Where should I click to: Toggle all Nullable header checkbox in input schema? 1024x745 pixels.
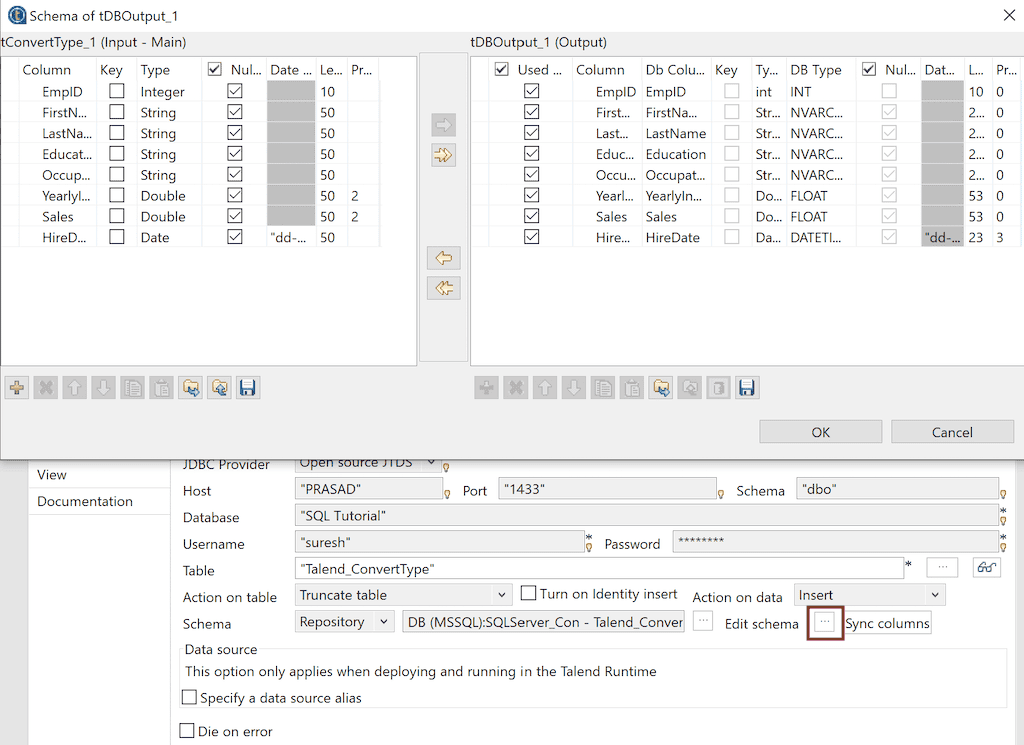pos(214,69)
